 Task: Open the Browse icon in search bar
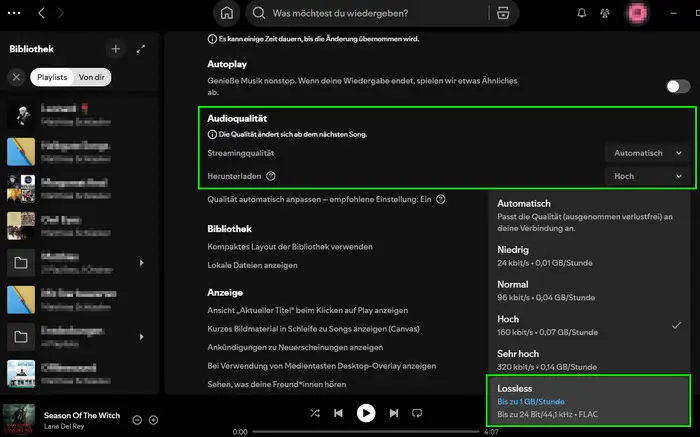[x=503, y=13]
